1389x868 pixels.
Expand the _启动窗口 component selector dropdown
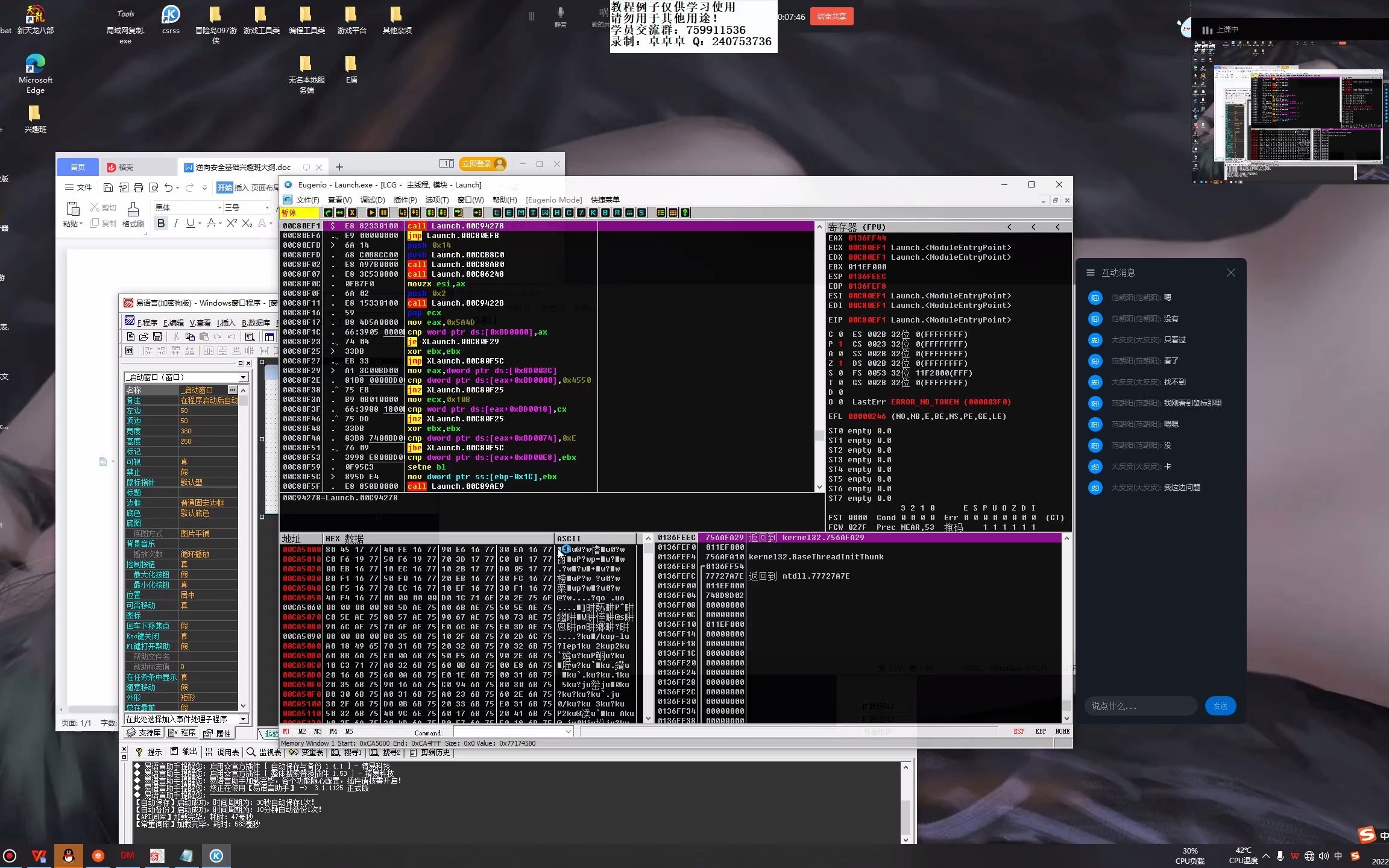coord(243,377)
